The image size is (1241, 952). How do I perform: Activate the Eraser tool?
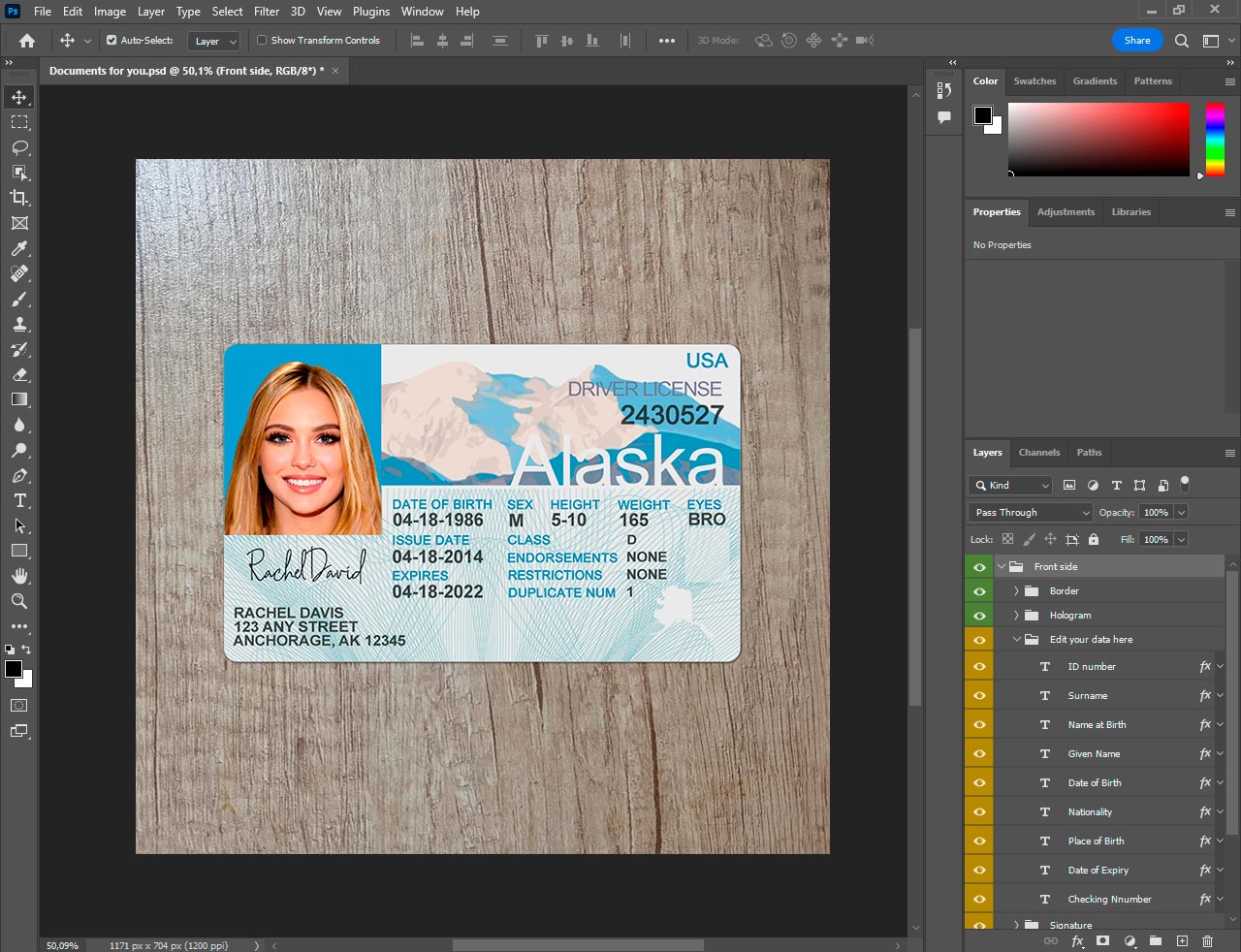click(x=19, y=374)
